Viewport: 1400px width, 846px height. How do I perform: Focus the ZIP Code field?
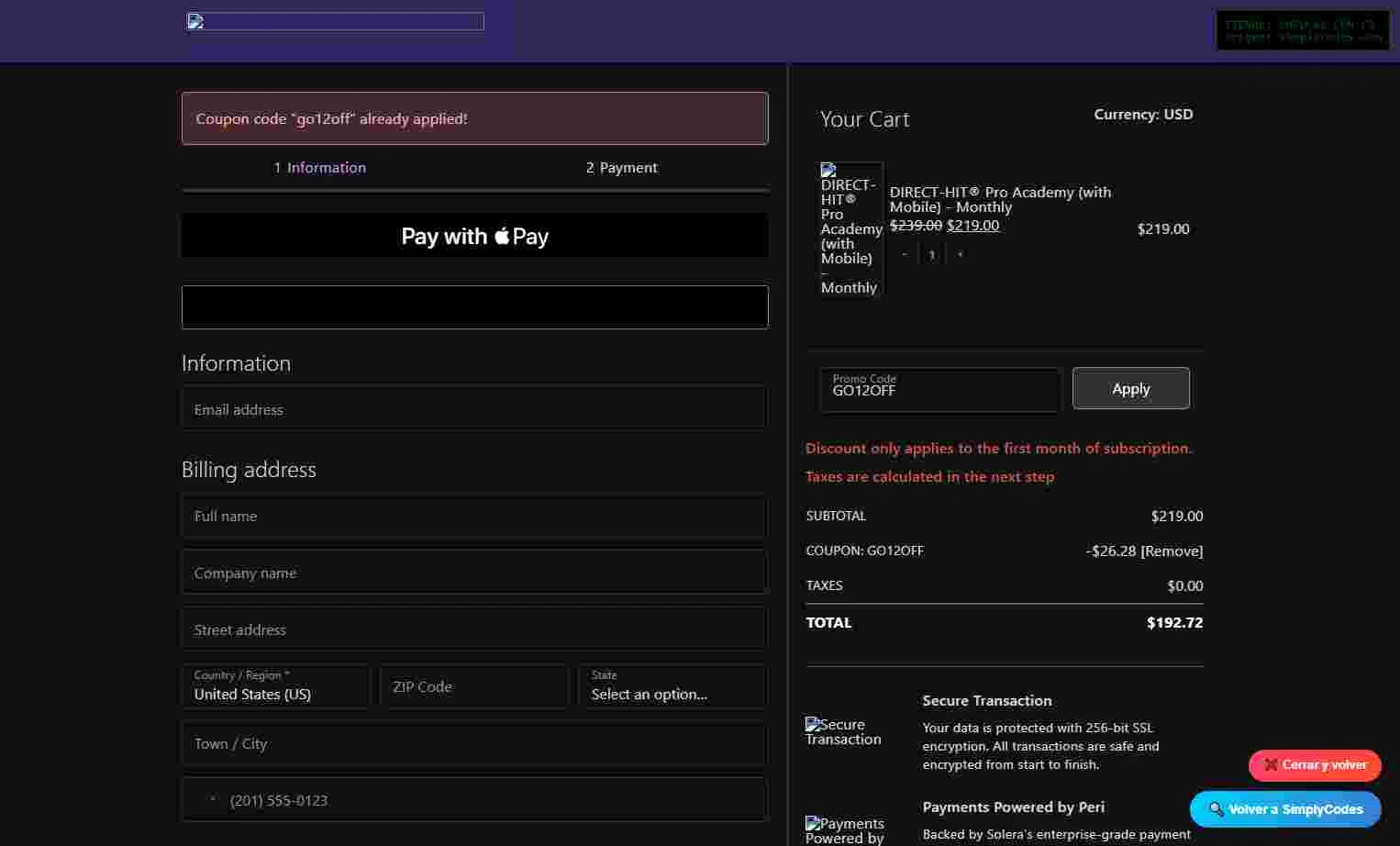474,686
